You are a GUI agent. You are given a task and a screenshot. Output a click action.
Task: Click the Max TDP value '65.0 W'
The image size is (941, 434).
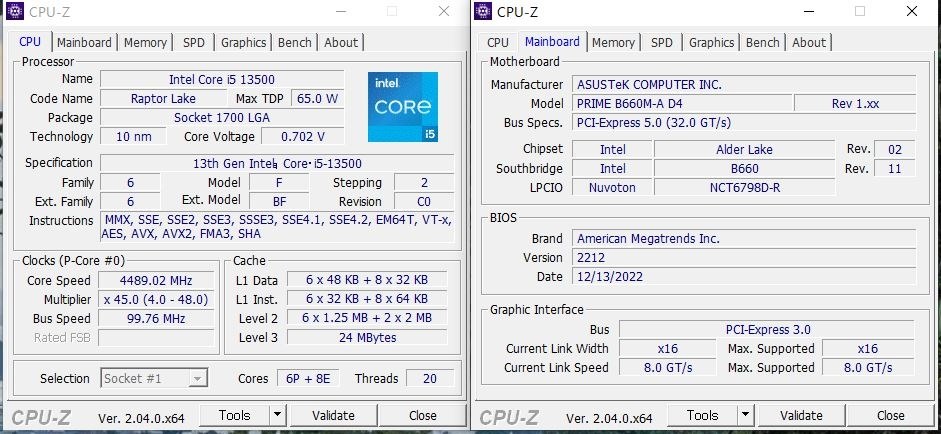[x=317, y=98]
